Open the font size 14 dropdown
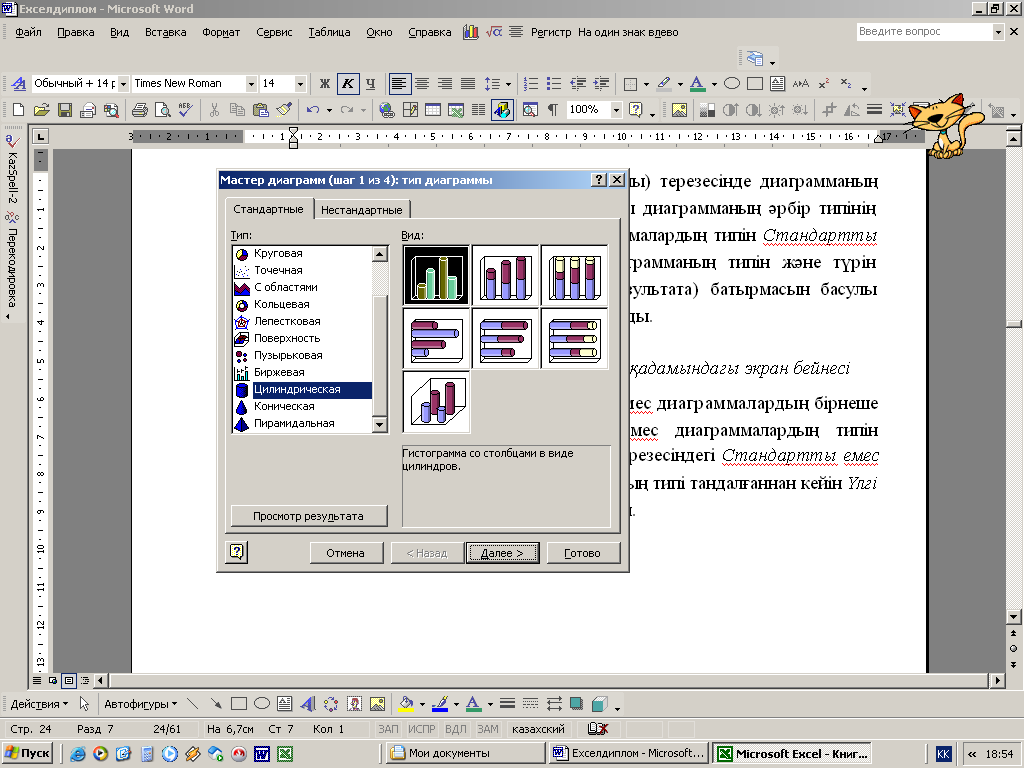This screenshot has height=768, width=1024. (x=300, y=84)
